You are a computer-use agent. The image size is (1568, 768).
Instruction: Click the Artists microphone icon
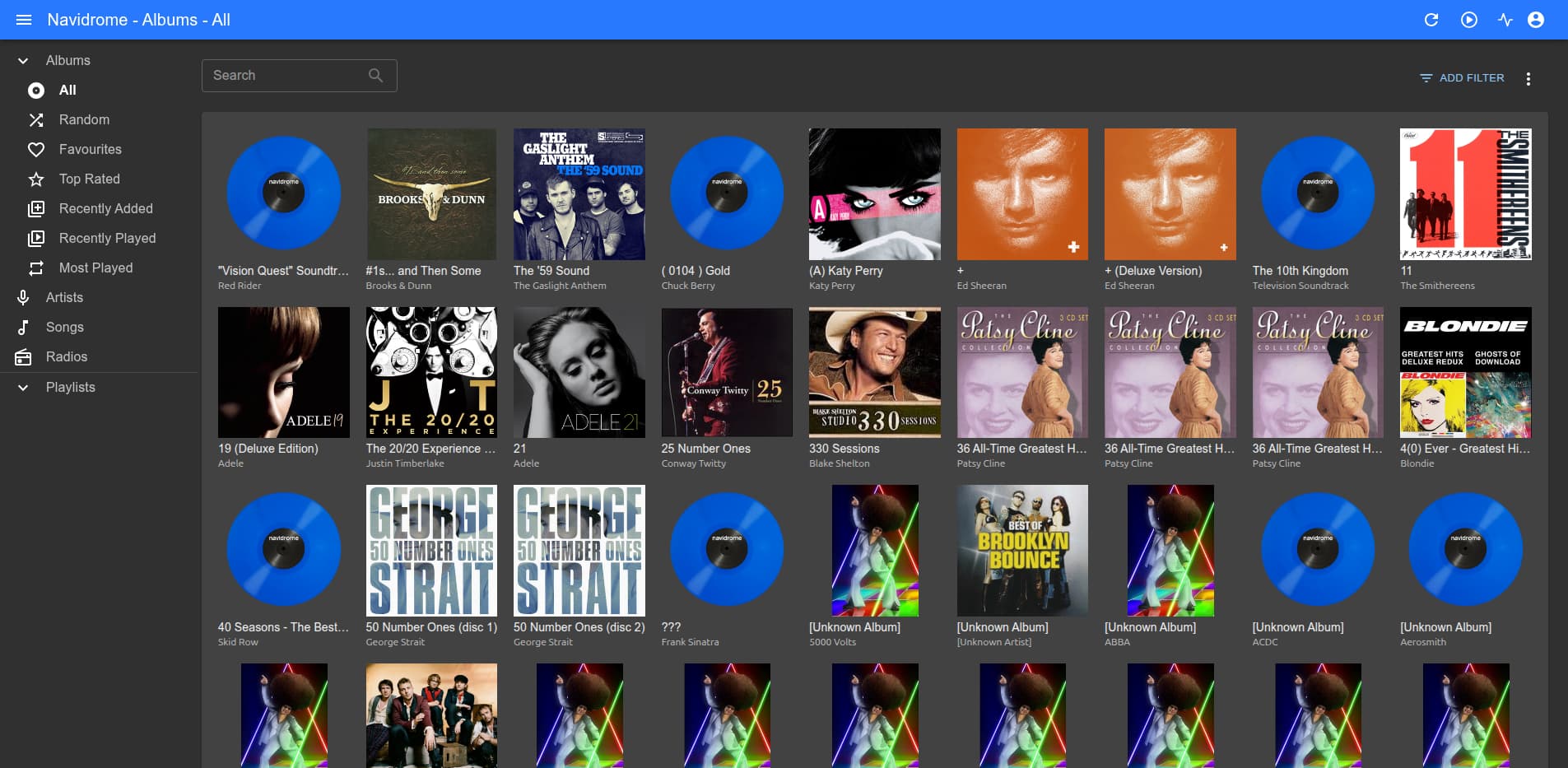(23, 298)
